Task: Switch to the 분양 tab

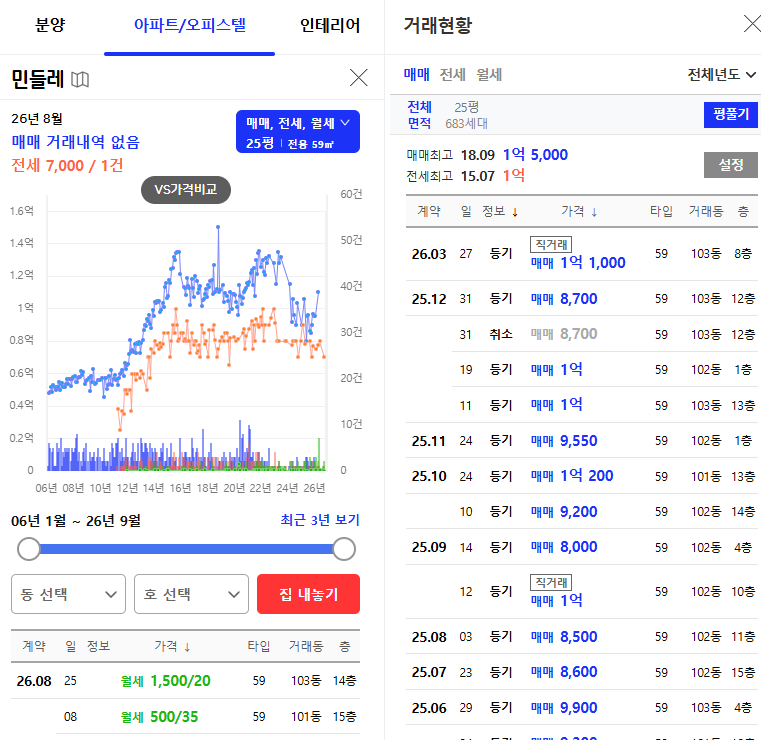Action: 50,24
